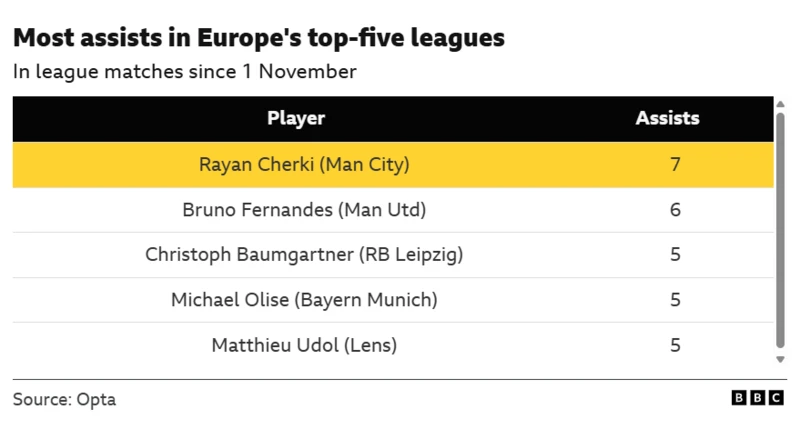Select the Rayan Cherki (Man City) row
800x429 pixels.
point(304,164)
